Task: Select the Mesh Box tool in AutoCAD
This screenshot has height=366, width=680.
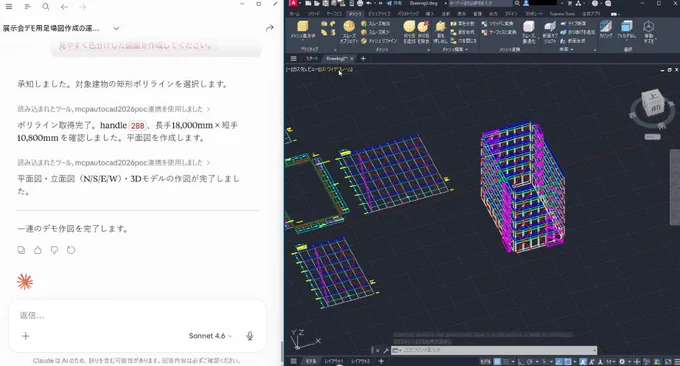Action: (303, 29)
